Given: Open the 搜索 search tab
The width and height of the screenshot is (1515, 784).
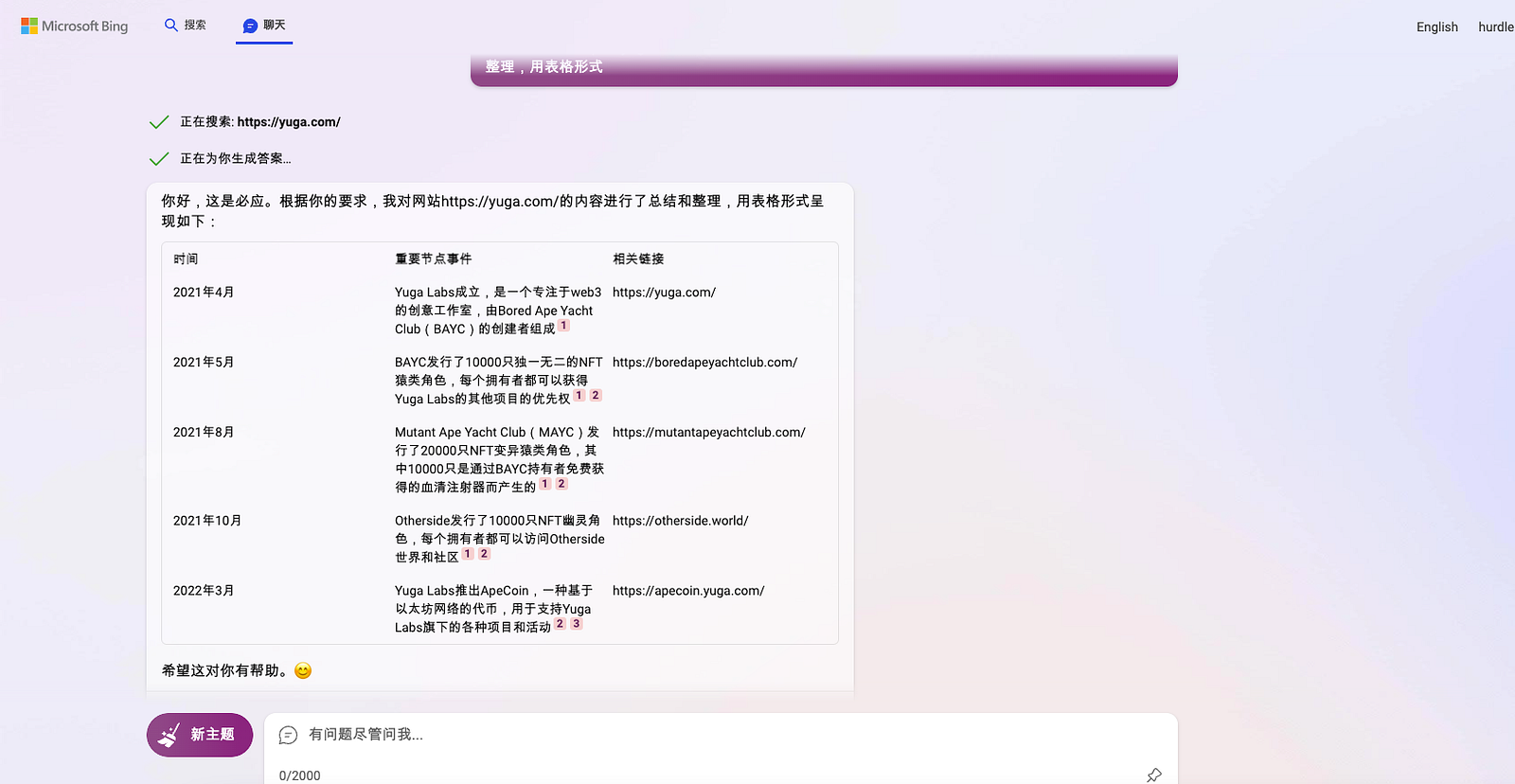Looking at the screenshot, I should click(186, 26).
